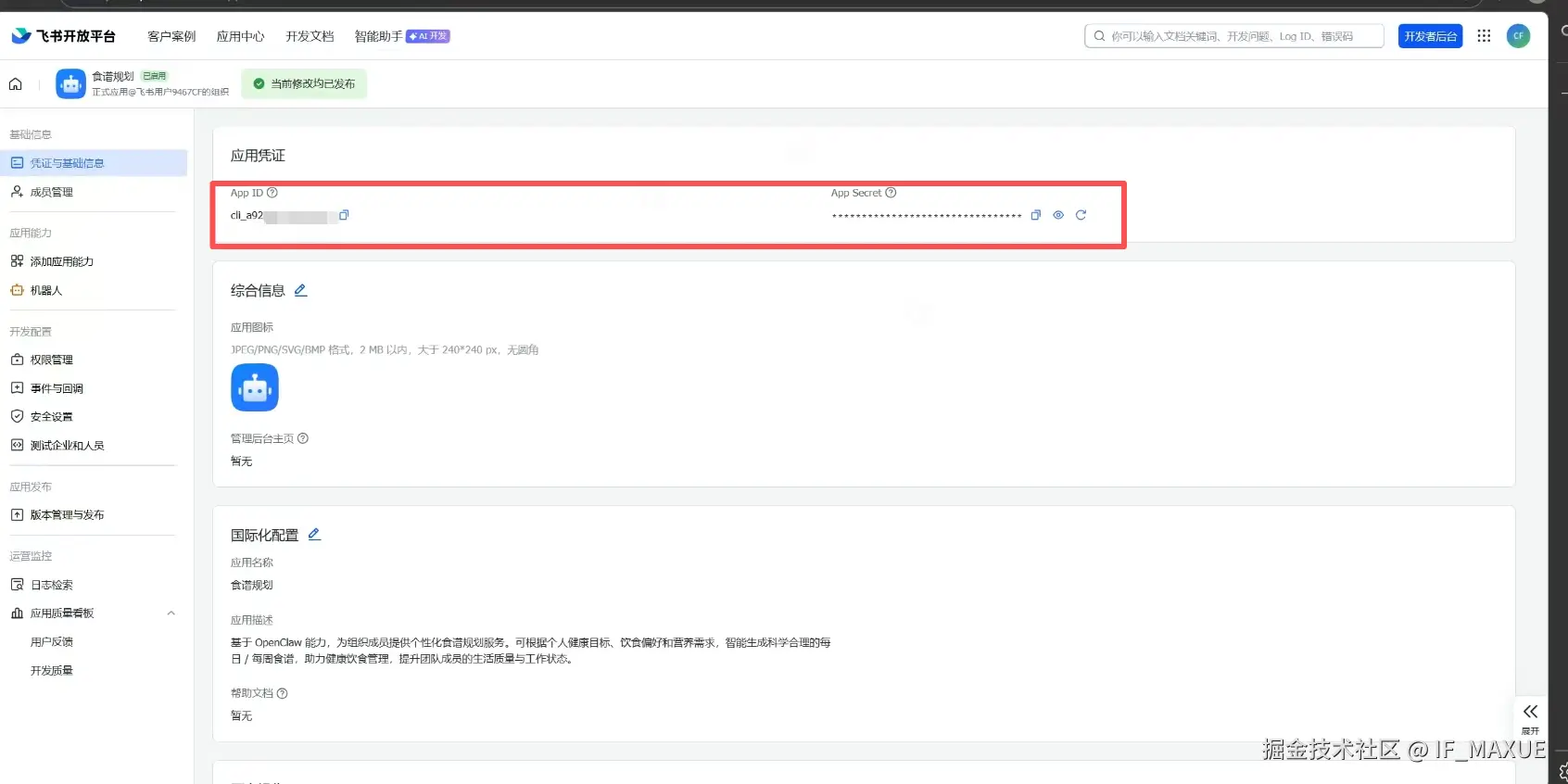The image size is (1568, 784).
Task: Expand side panel with double chevron 展开
Action: [1530, 717]
